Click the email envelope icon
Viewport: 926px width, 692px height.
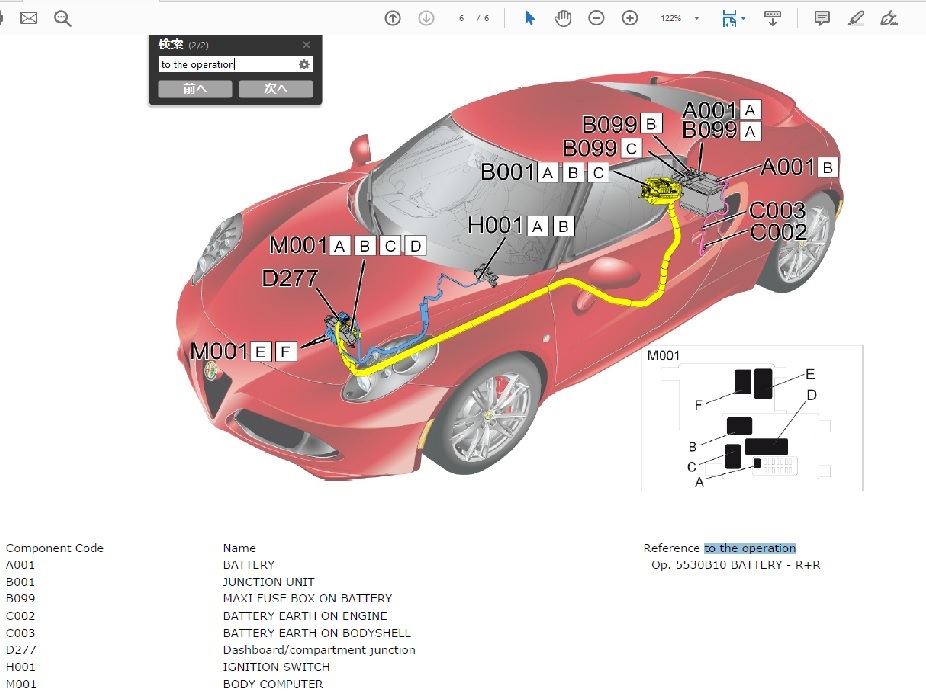pyautogui.click(x=28, y=18)
